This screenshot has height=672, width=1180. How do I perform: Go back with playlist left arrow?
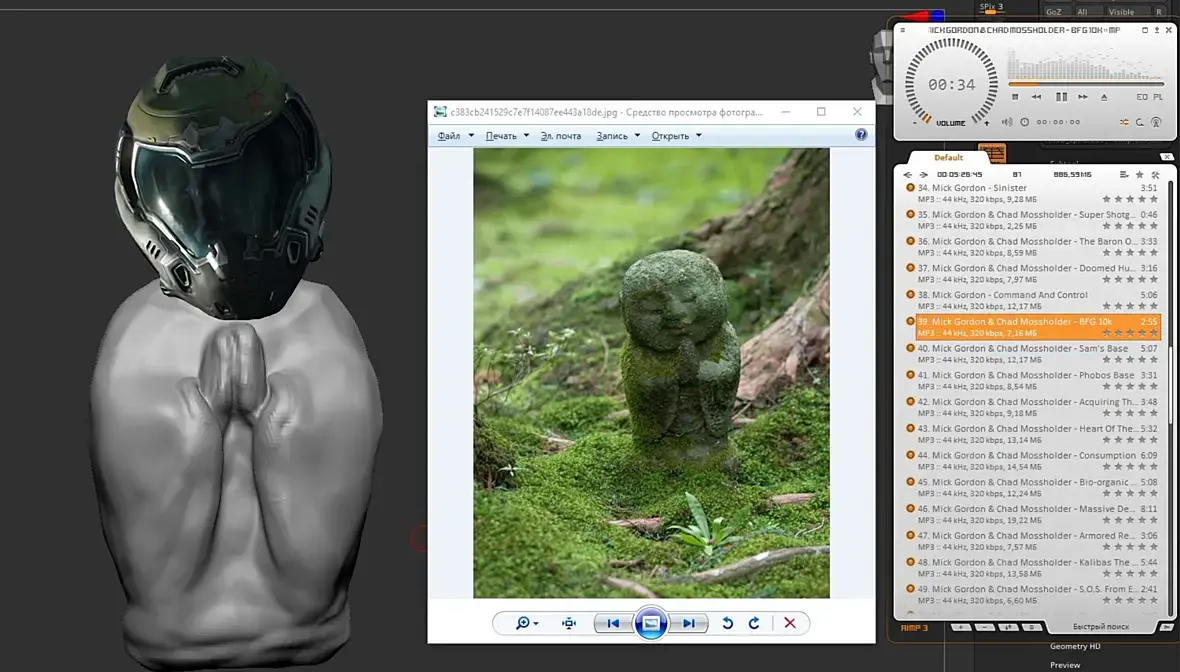click(x=908, y=175)
